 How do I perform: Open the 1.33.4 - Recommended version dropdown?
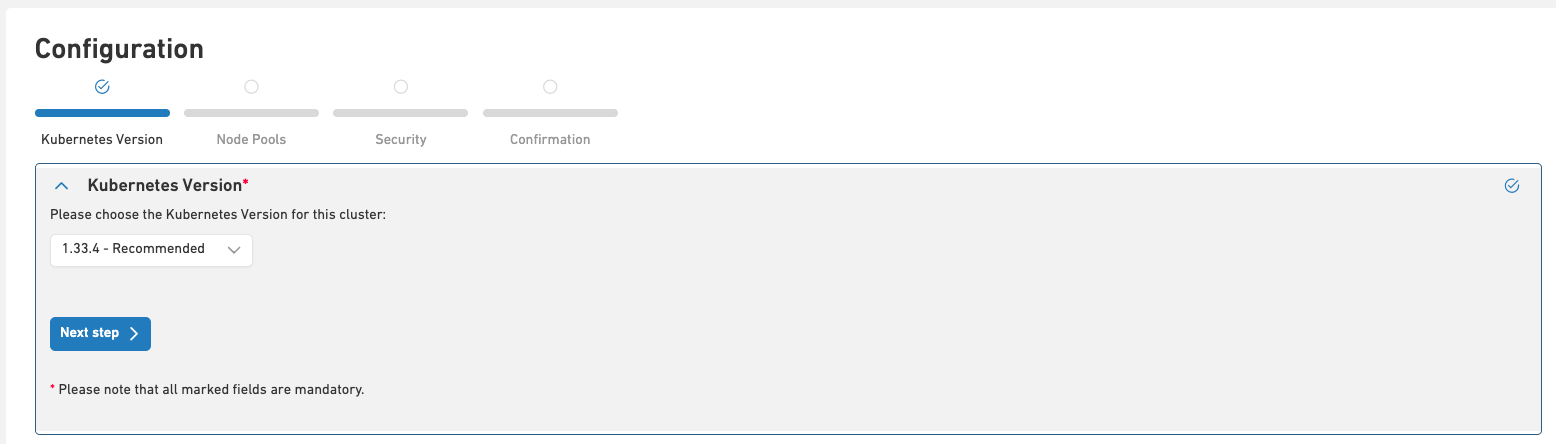click(151, 250)
